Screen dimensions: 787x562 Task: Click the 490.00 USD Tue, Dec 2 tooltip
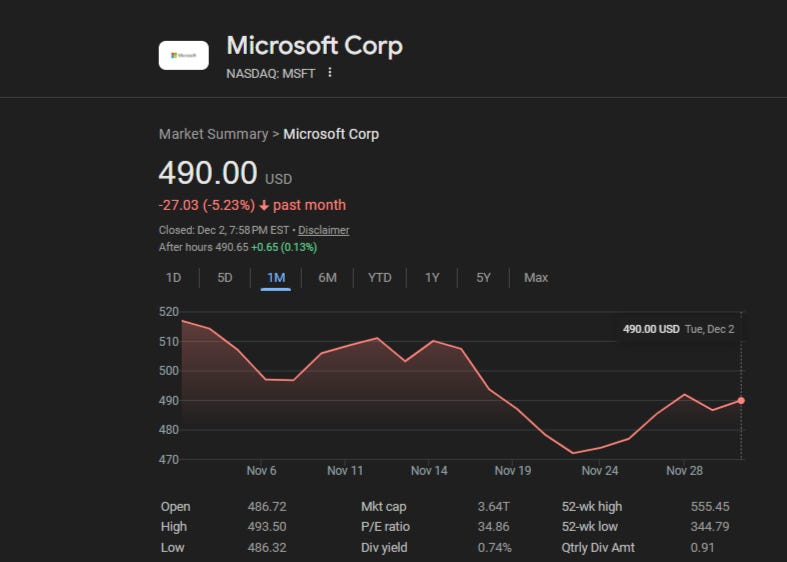tap(679, 329)
